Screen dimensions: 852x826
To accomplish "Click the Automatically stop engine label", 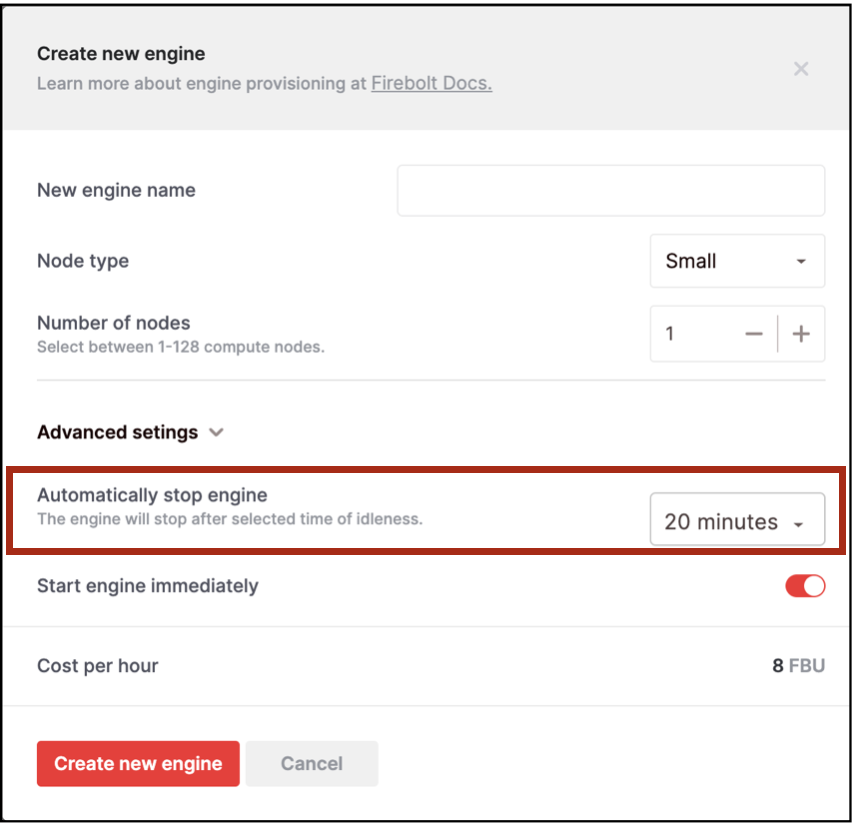I will click(x=152, y=495).
